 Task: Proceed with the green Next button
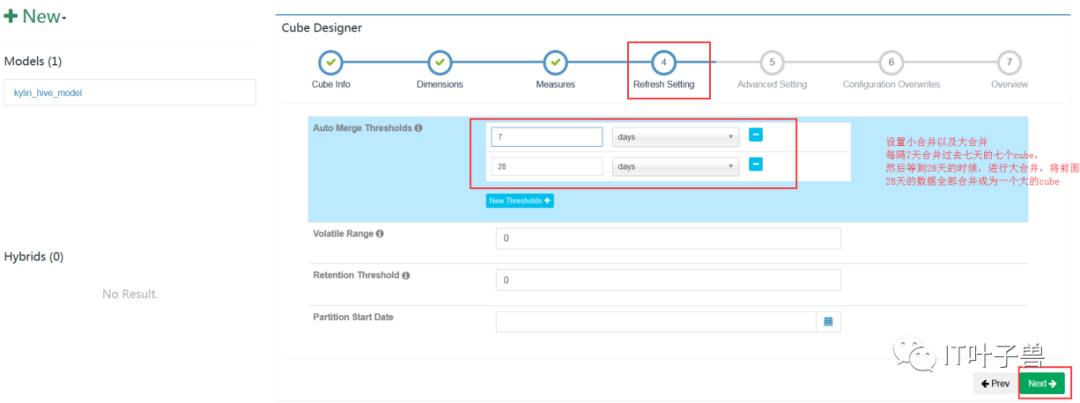point(1041,383)
